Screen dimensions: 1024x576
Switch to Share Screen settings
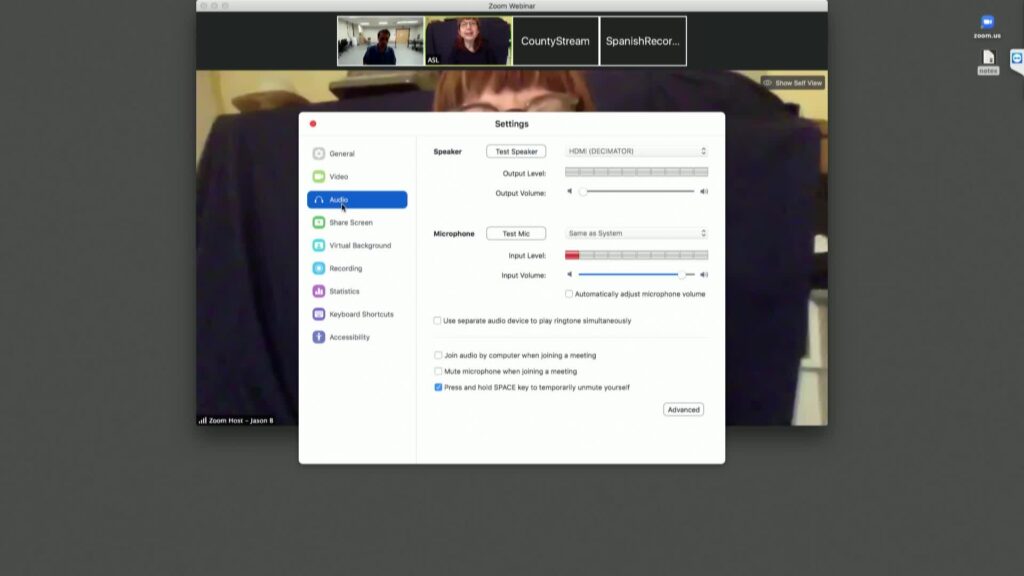357,223
